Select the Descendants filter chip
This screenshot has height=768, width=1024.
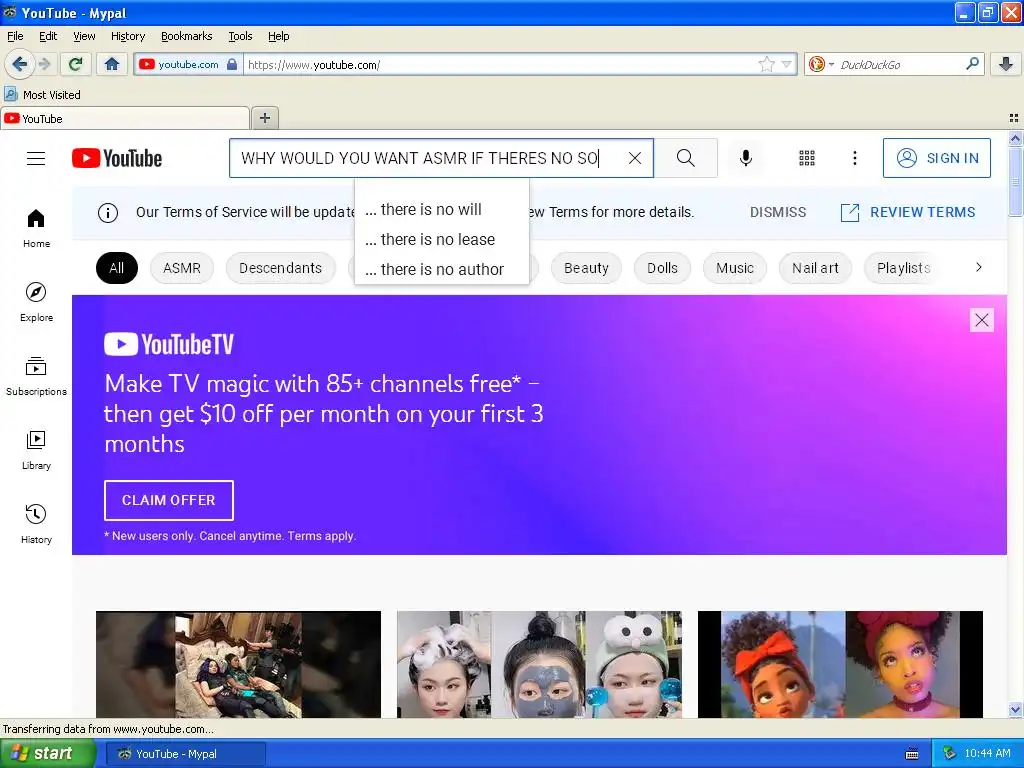[280, 268]
